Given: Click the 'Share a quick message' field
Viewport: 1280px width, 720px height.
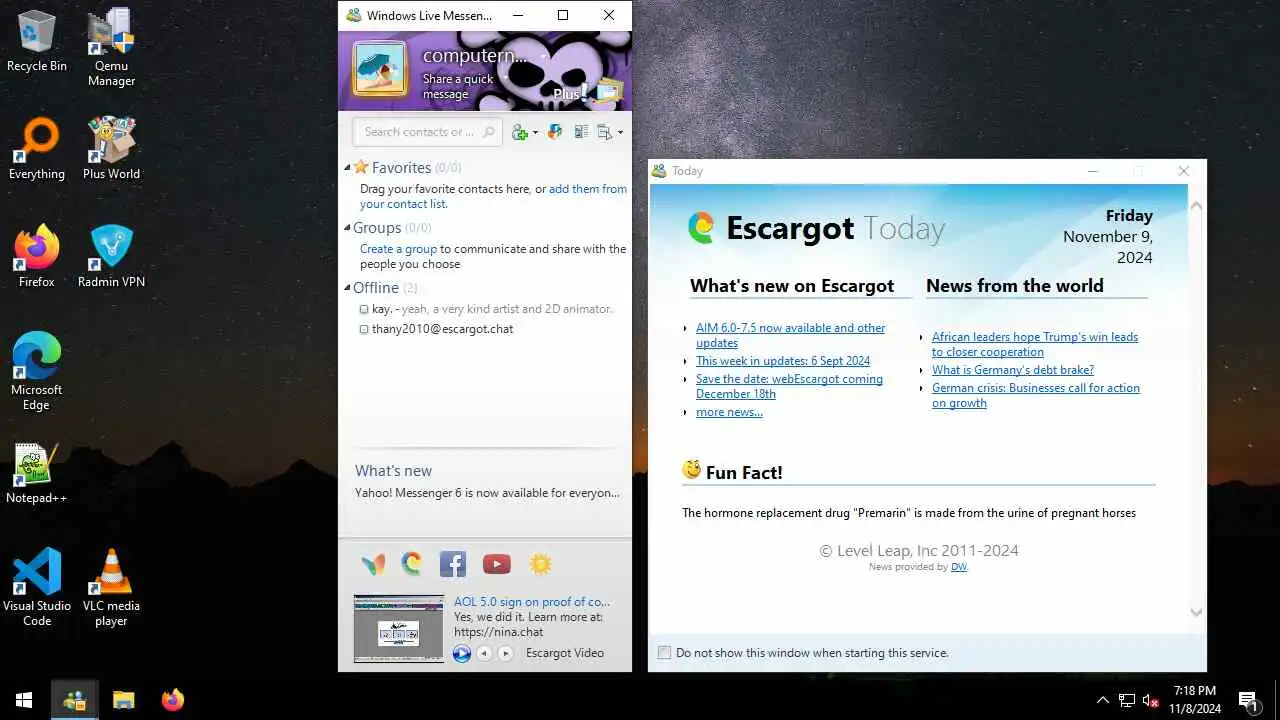Looking at the screenshot, I should (x=458, y=86).
